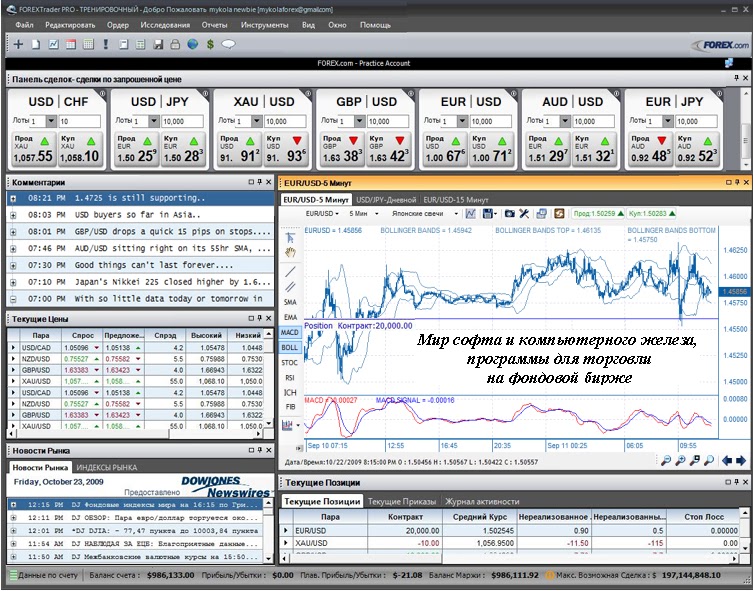Click Прод sell button on AUD USD tile
This screenshot has width=753, height=591.
tap(547, 150)
